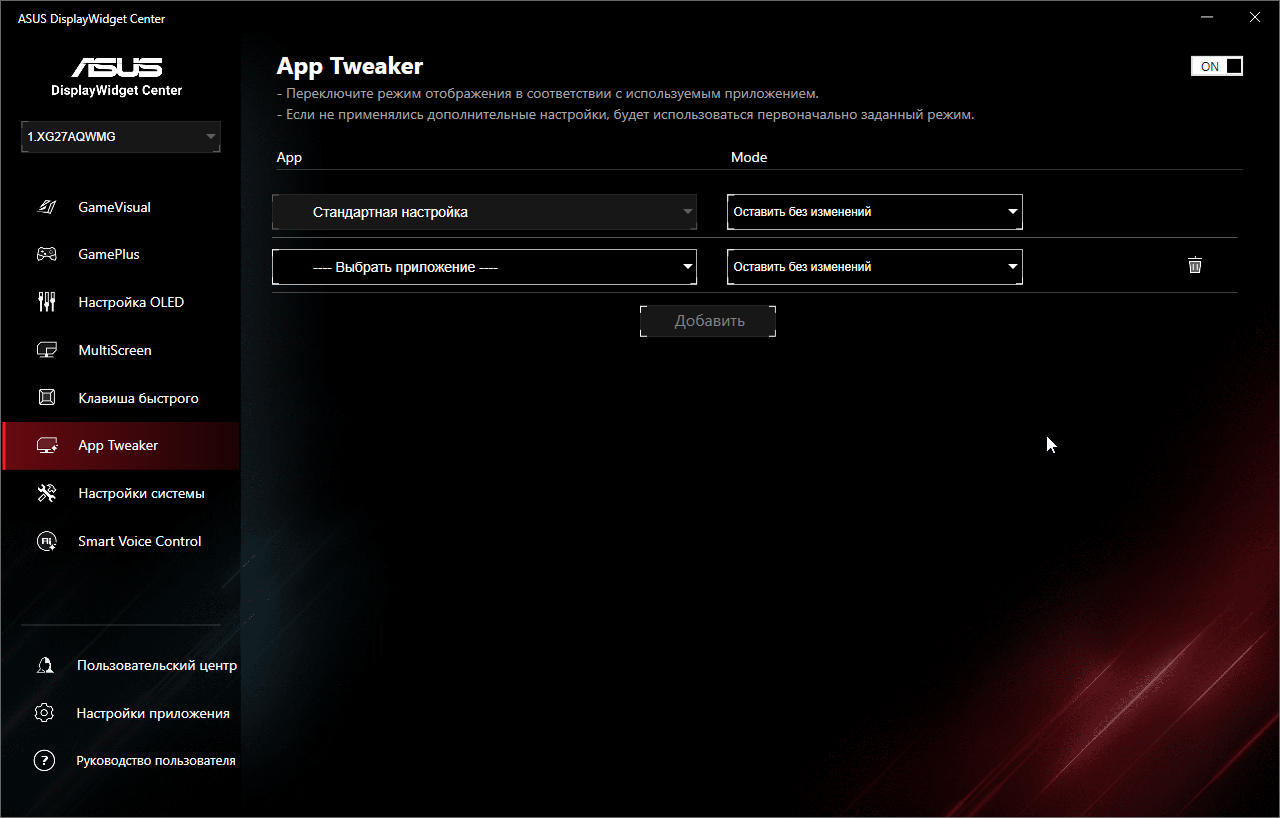The width and height of the screenshot is (1280, 818).
Task: Close the DisplayWidget Center window
Action: [1255, 16]
